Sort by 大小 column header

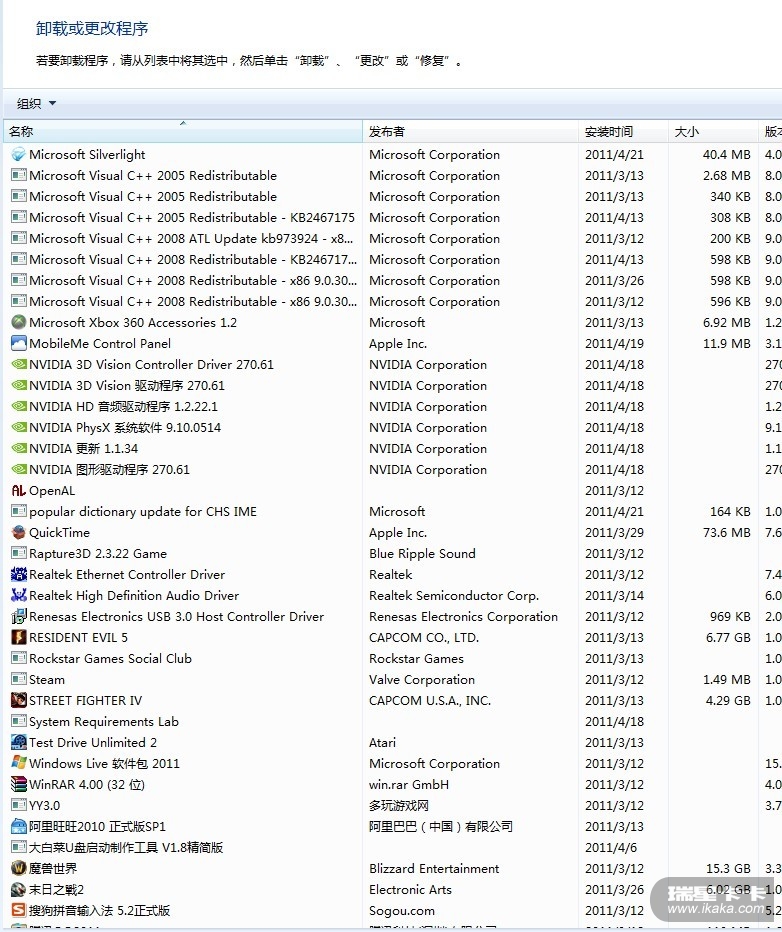713,131
